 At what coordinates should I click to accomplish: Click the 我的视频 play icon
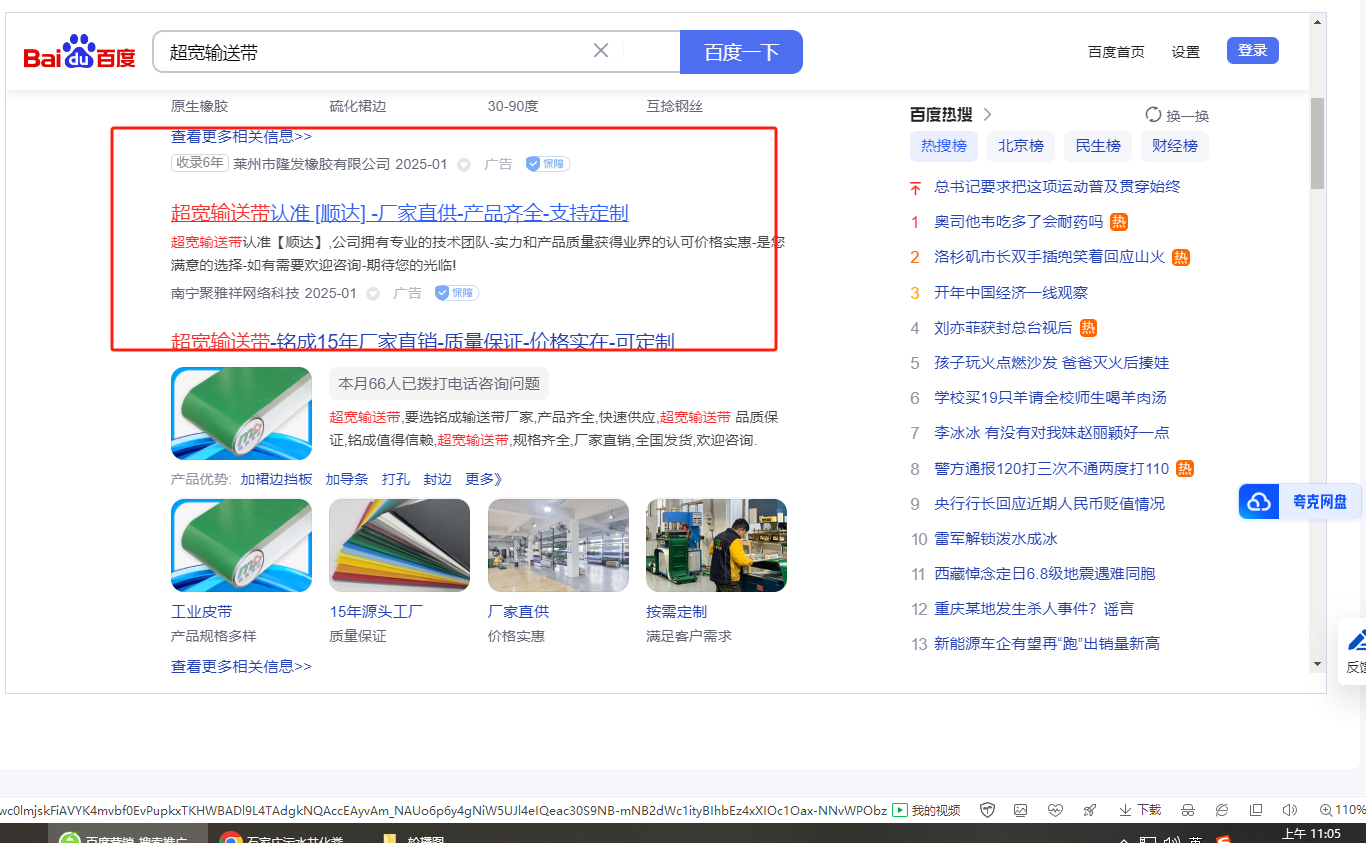tap(900, 810)
